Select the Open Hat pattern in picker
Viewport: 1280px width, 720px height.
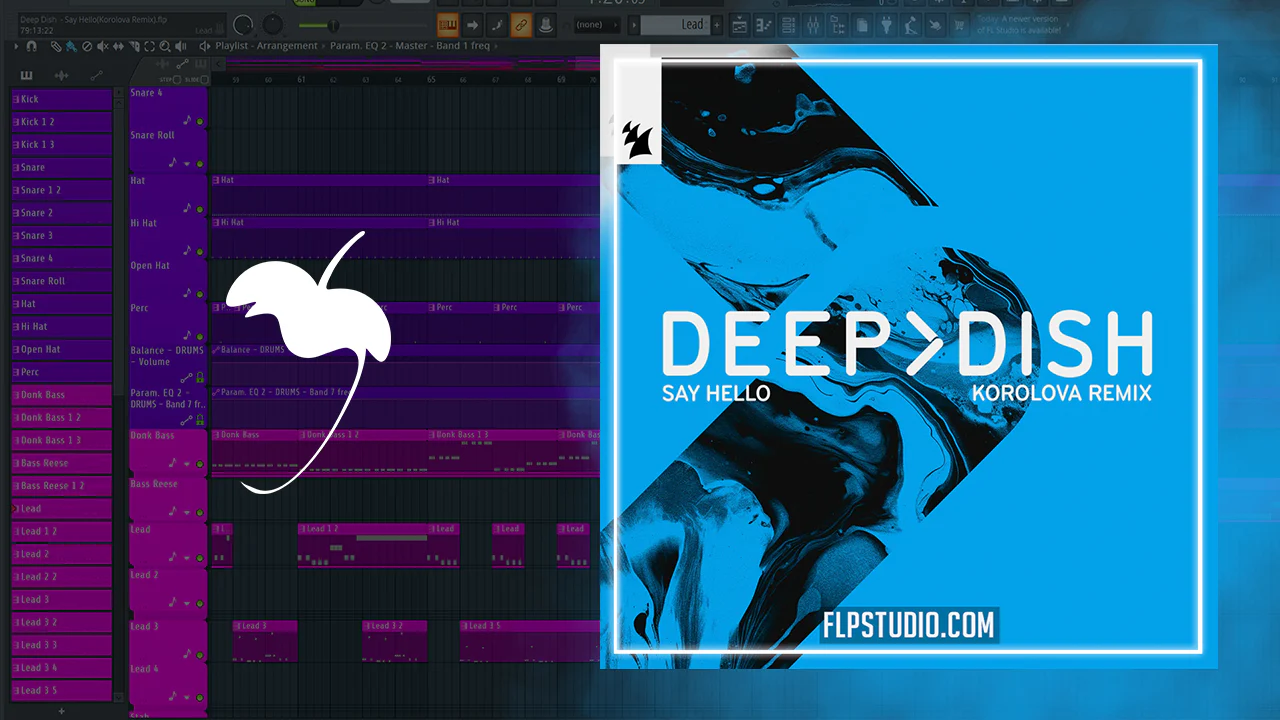61,349
